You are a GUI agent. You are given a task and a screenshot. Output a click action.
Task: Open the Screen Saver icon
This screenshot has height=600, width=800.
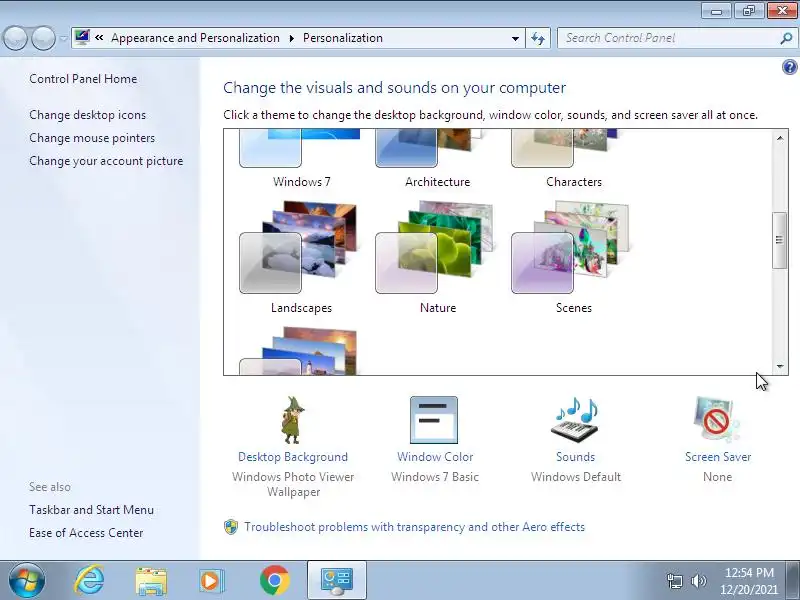coord(716,419)
